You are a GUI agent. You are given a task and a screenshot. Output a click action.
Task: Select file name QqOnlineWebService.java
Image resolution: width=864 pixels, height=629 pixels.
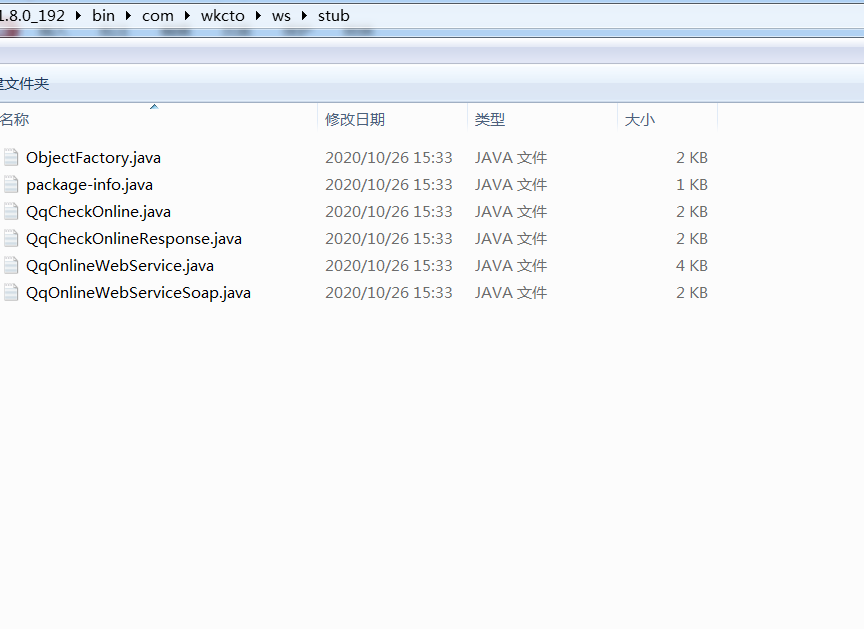[120, 265]
